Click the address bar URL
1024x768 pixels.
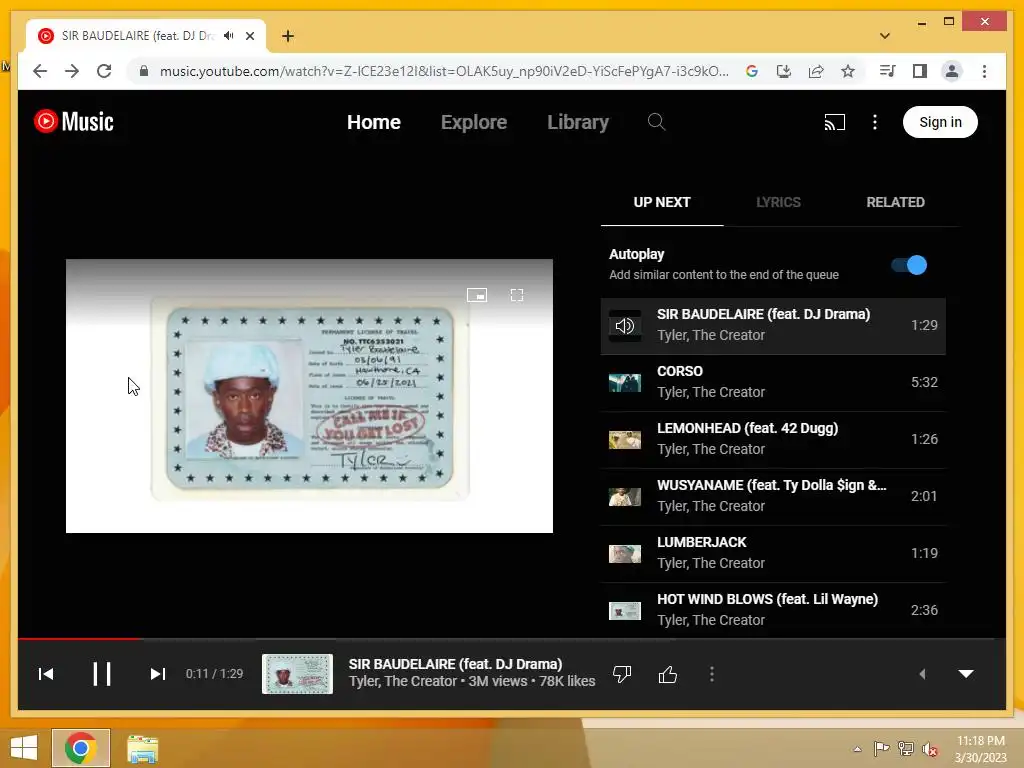[x=444, y=71]
